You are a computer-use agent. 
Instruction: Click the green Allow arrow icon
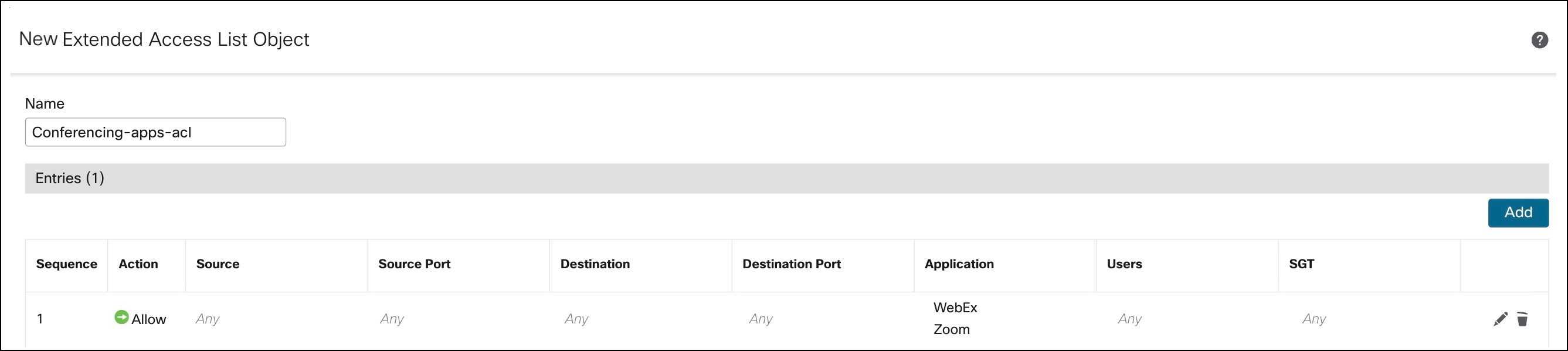coord(122,318)
